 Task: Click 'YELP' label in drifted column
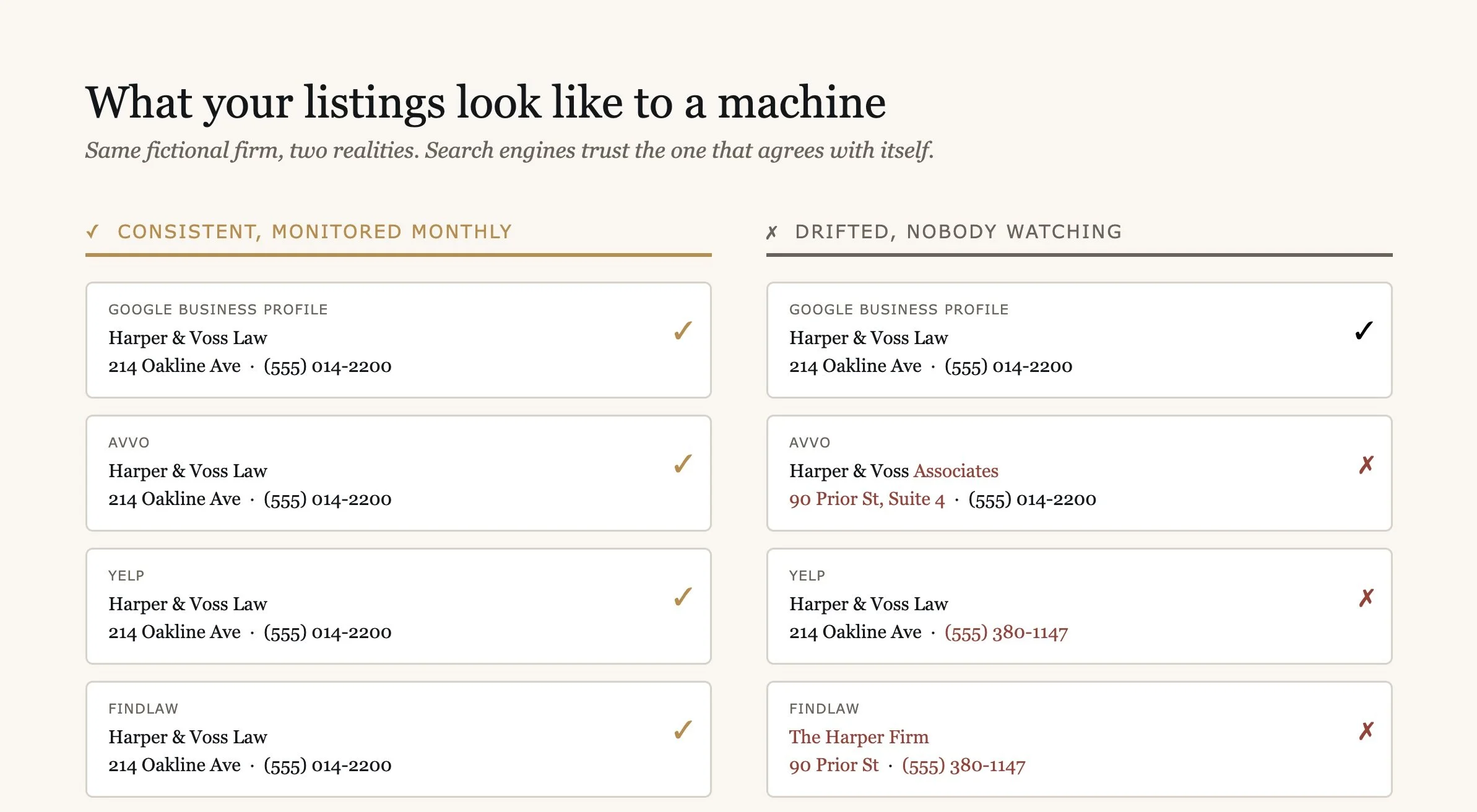coord(807,576)
